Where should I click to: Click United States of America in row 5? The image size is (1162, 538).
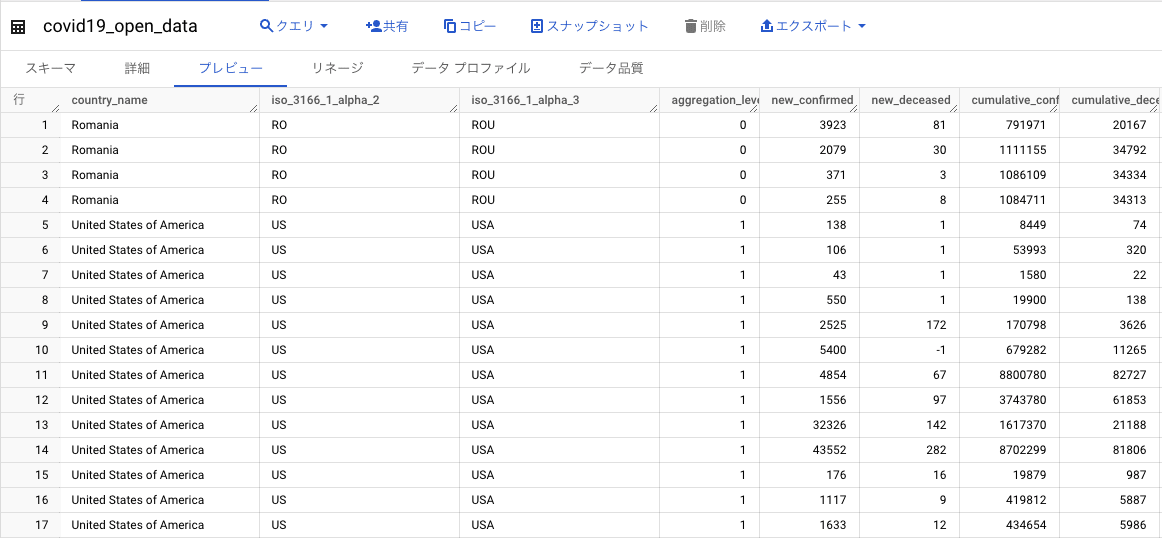(x=138, y=225)
